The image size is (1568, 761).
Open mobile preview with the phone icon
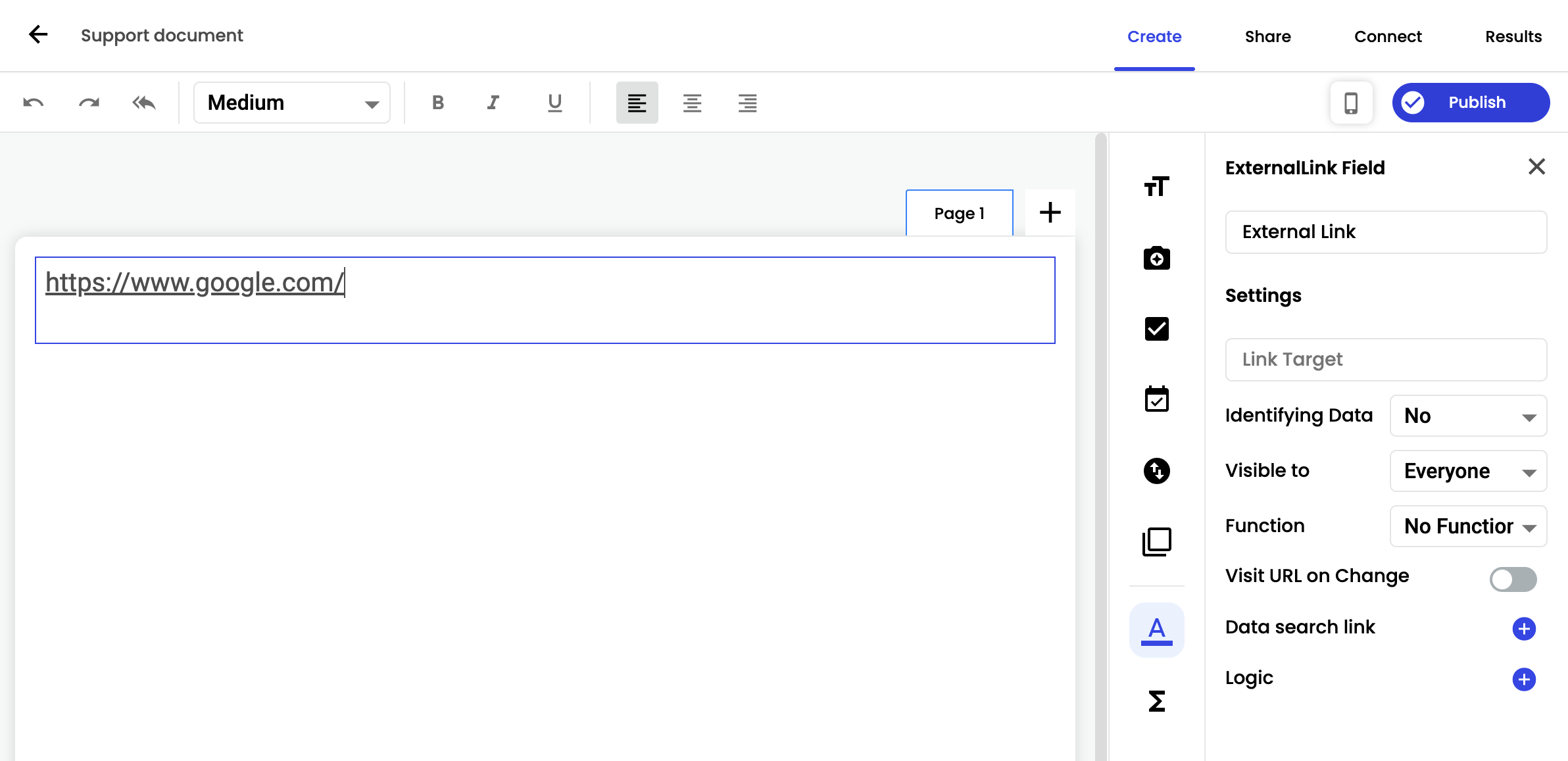[x=1351, y=103]
